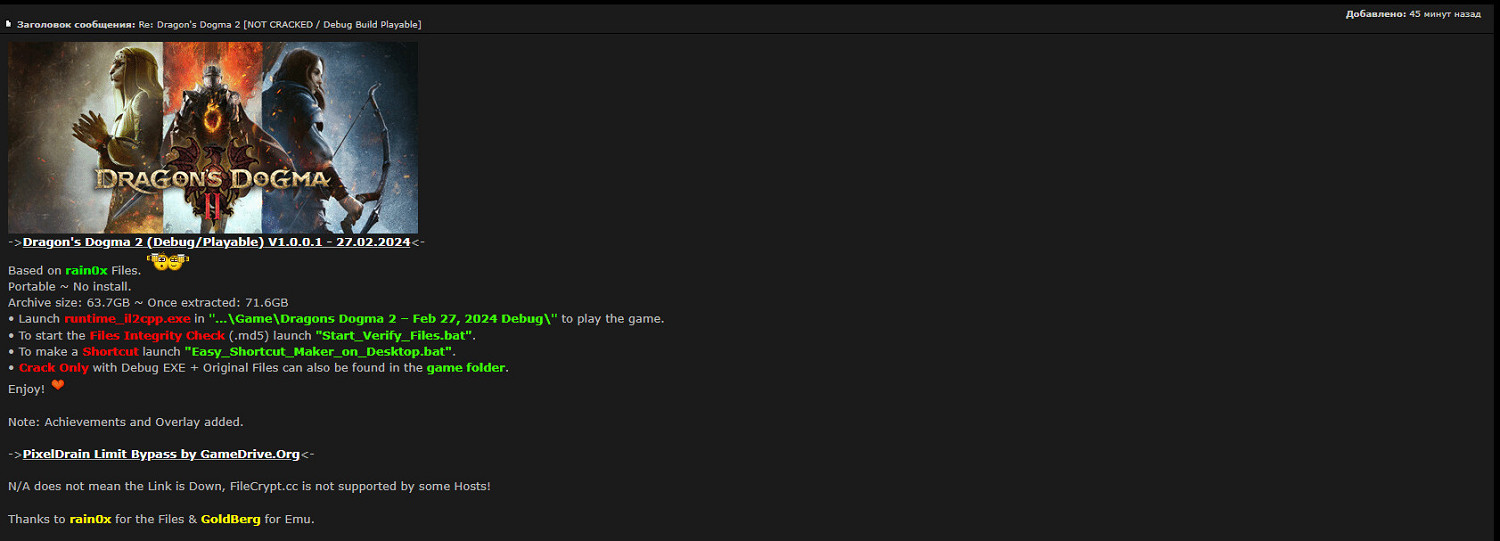This screenshot has height=541, width=1500.
Task: Click the red Crack Only text
Action: click(54, 368)
